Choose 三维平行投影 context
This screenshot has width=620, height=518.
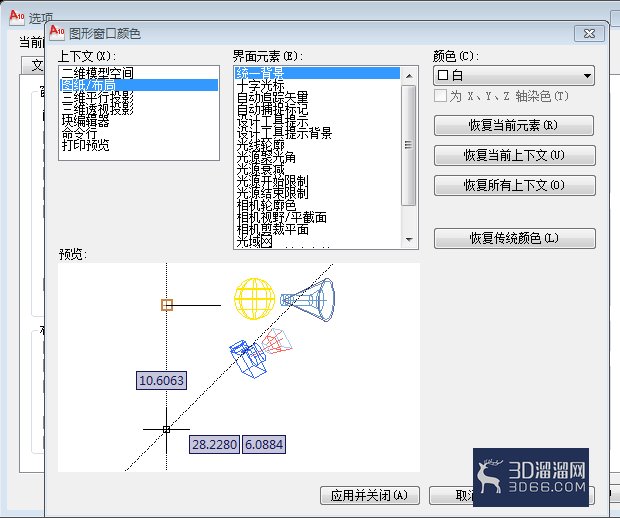pos(139,97)
